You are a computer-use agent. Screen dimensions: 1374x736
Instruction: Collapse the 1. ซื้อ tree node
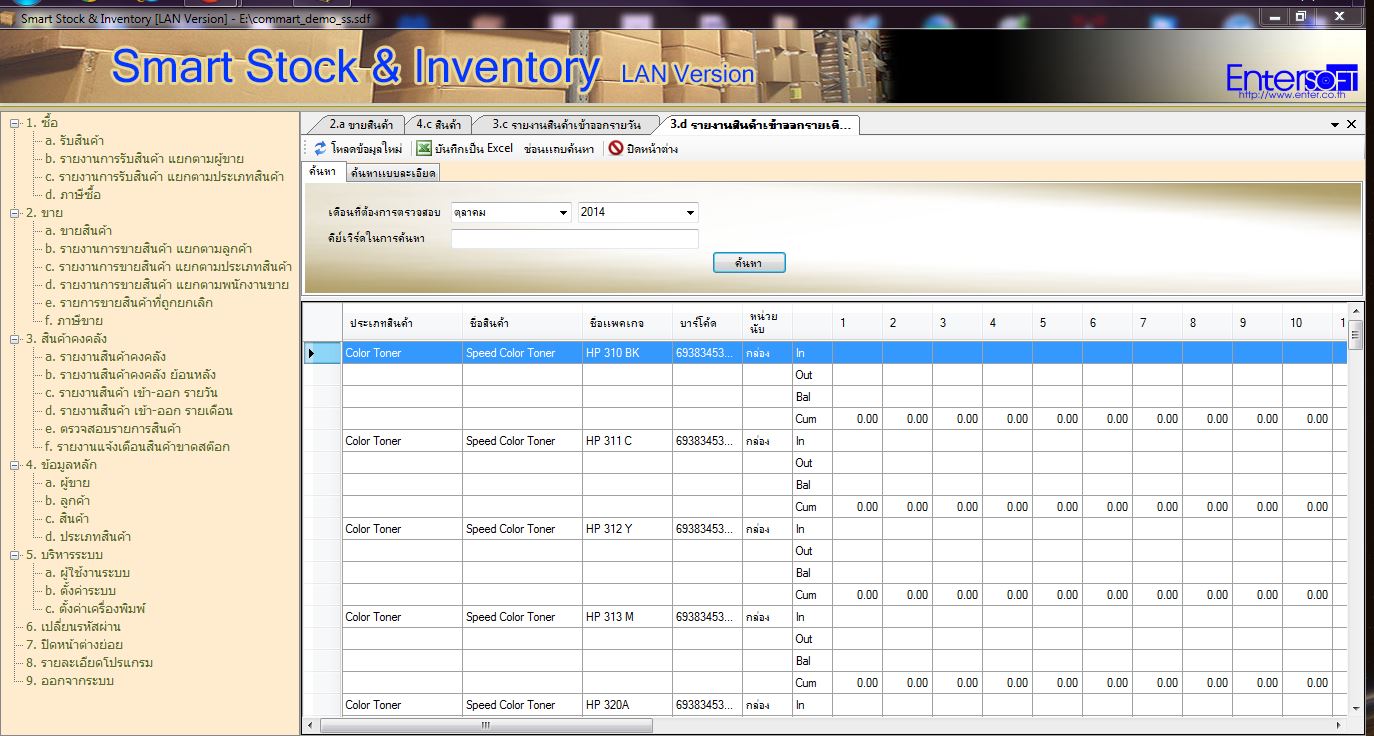pyautogui.click(x=15, y=123)
